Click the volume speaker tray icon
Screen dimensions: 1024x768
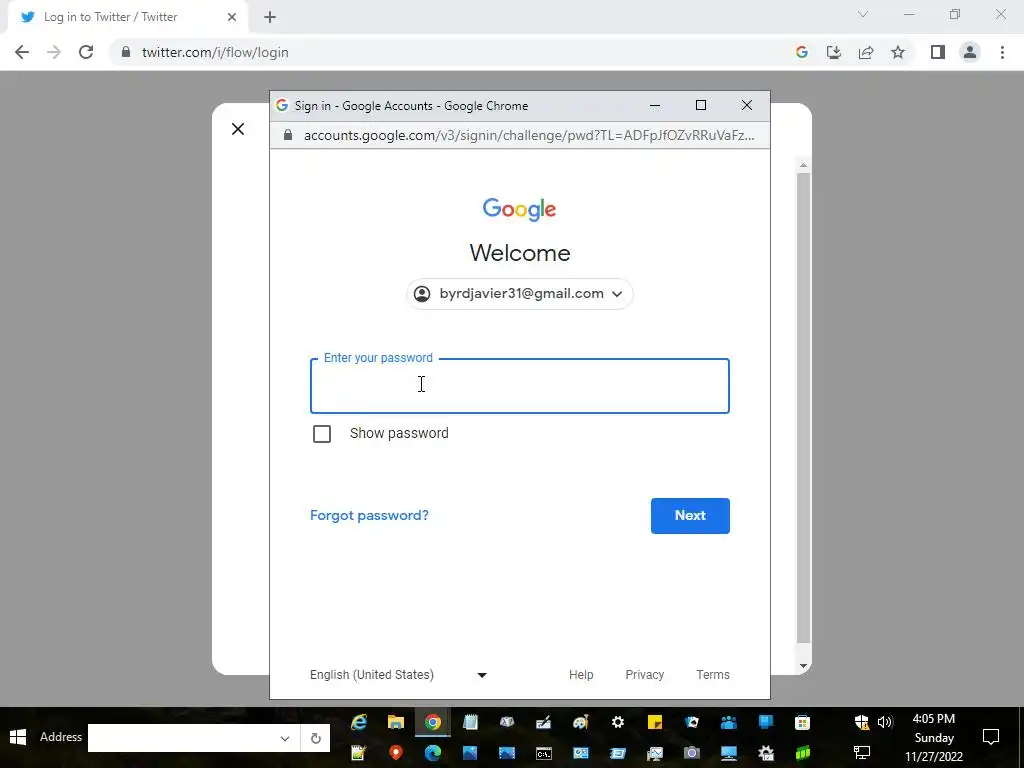coord(885,722)
